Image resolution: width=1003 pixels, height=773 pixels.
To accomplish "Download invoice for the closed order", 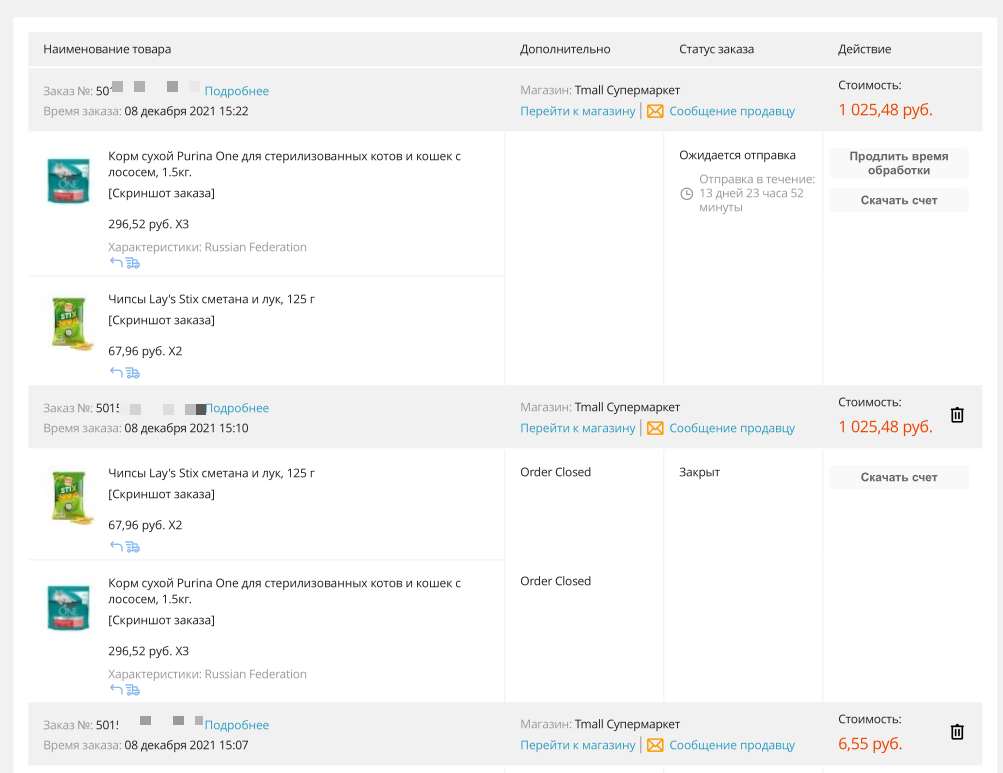I will tap(899, 477).
